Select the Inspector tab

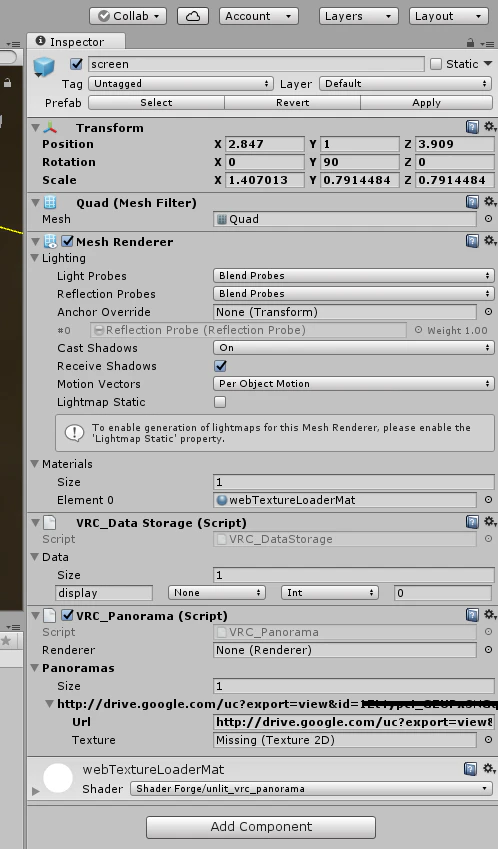pos(76,42)
